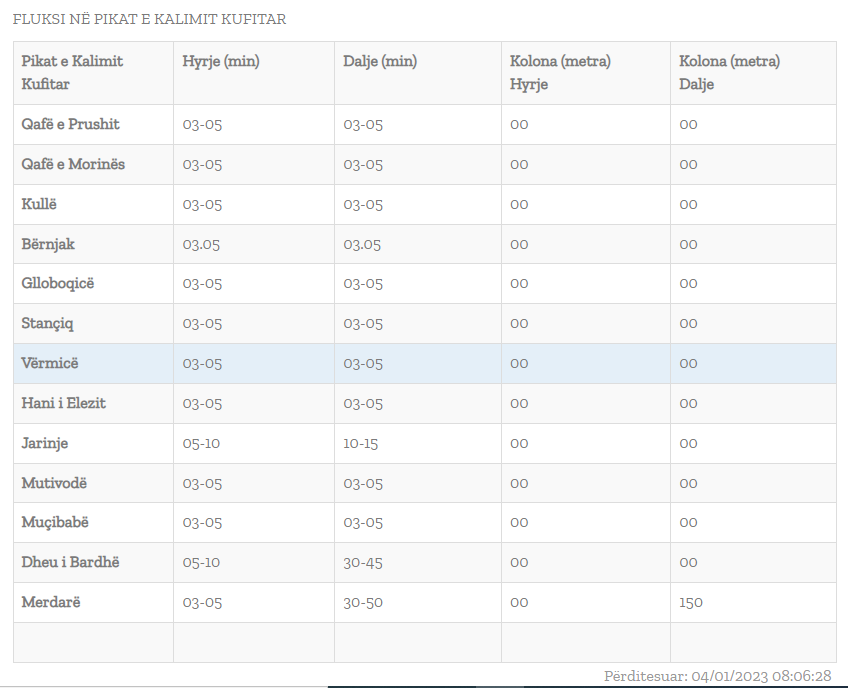This screenshot has height=688, width=848.
Task: Select the Dheu i Bardhë row
Action: tap(71, 562)
